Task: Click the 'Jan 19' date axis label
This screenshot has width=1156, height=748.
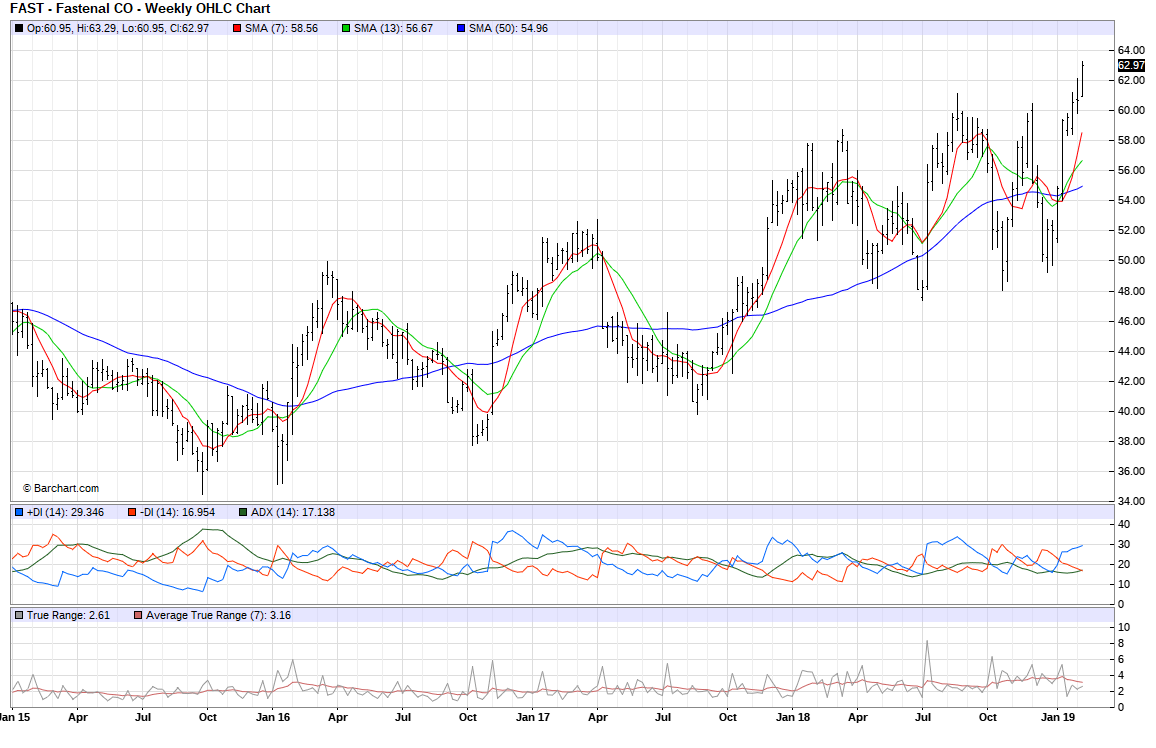Action: click(x=1057, y=717)
